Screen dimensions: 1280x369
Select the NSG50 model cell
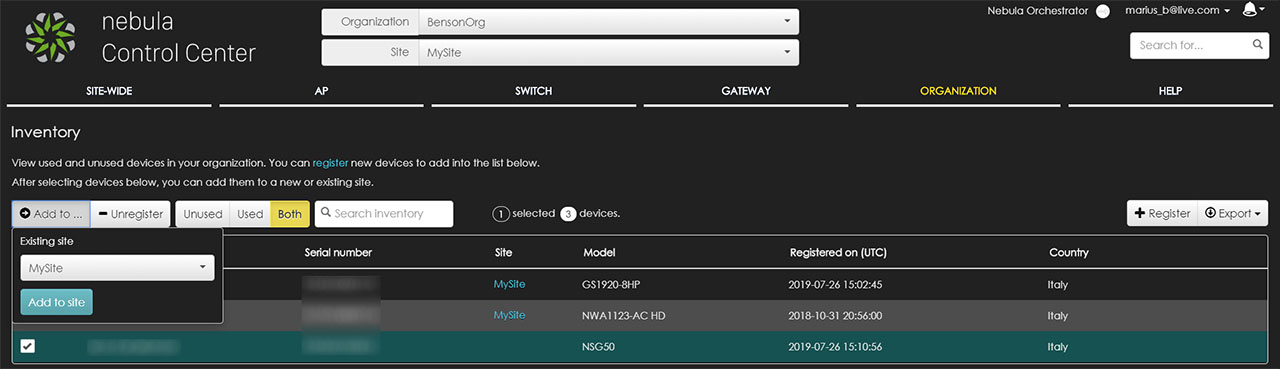click(599, 346)
